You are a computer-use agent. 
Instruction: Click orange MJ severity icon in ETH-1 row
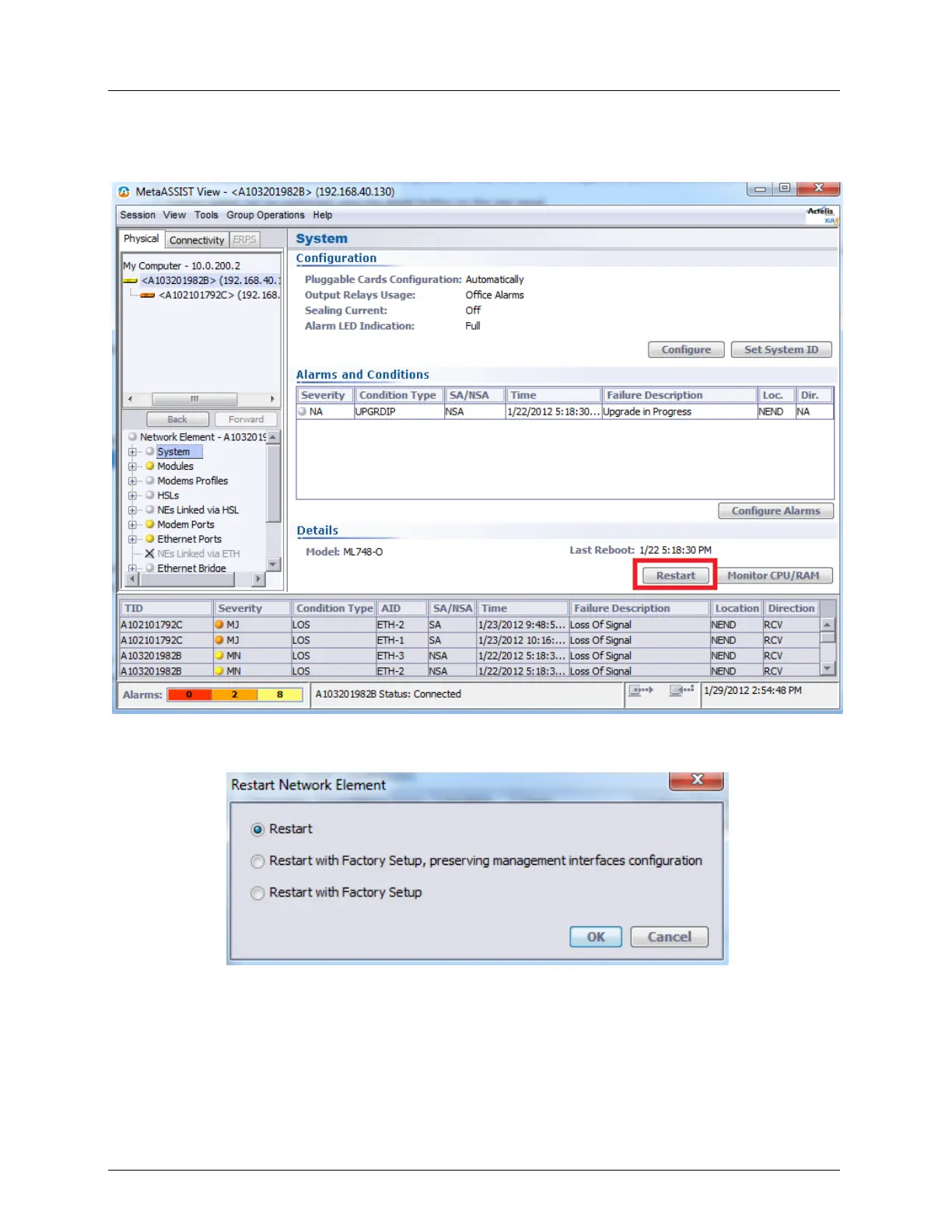[x=219, y=640]
